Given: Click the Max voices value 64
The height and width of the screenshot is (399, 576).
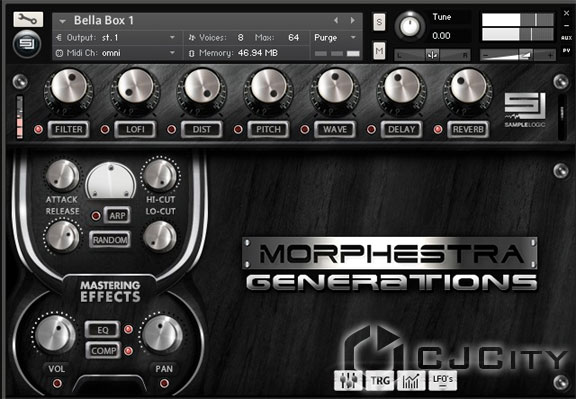Looking at the screenshot, I should point(293,37).
